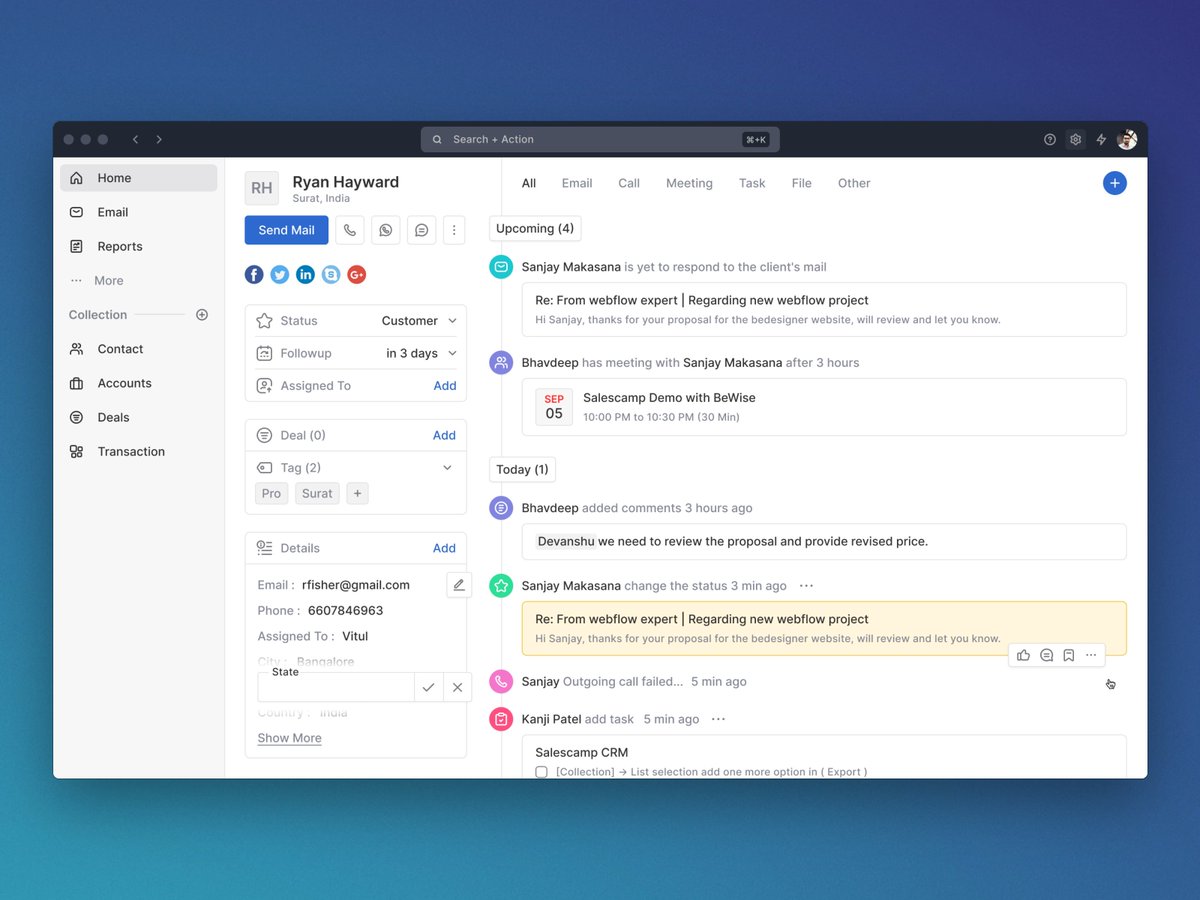
Task: Switch to the Call activity tab
Action: point(629,183)
